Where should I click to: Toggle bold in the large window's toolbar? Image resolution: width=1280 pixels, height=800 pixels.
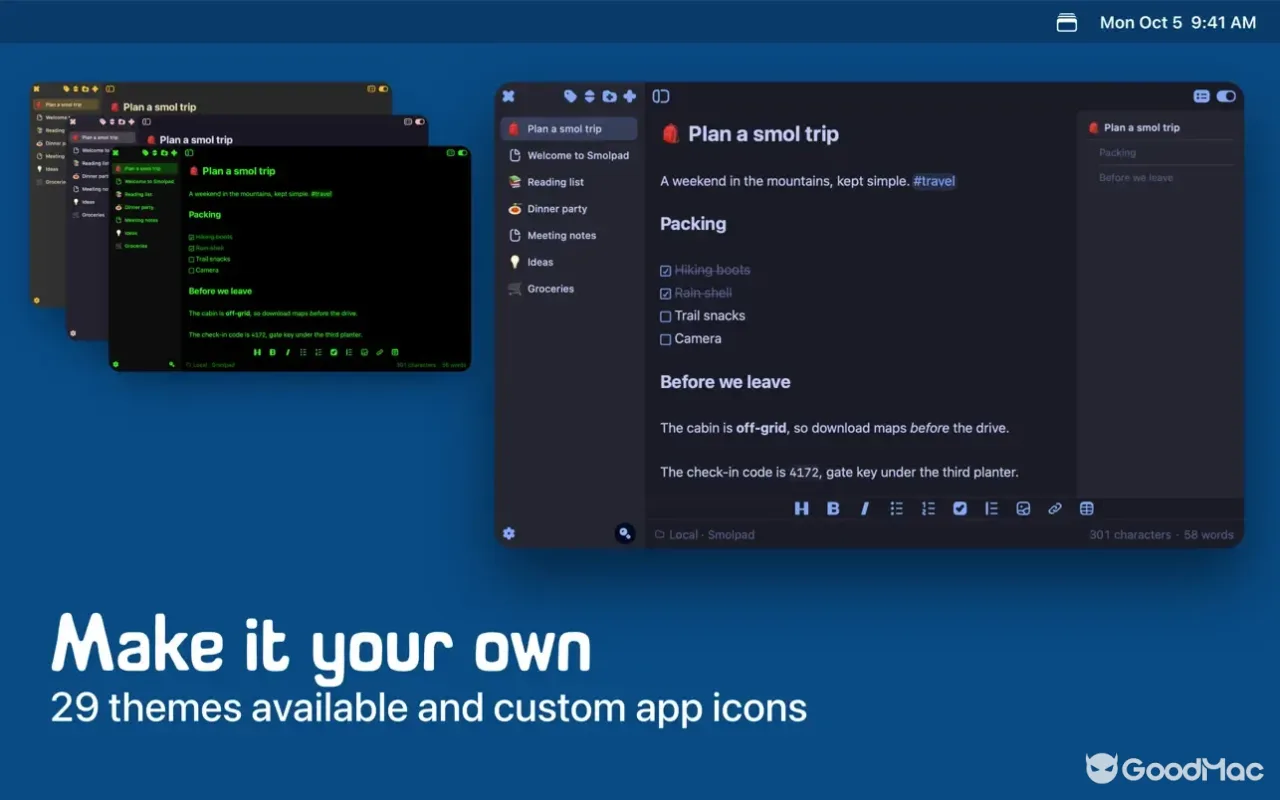(833, 508)
